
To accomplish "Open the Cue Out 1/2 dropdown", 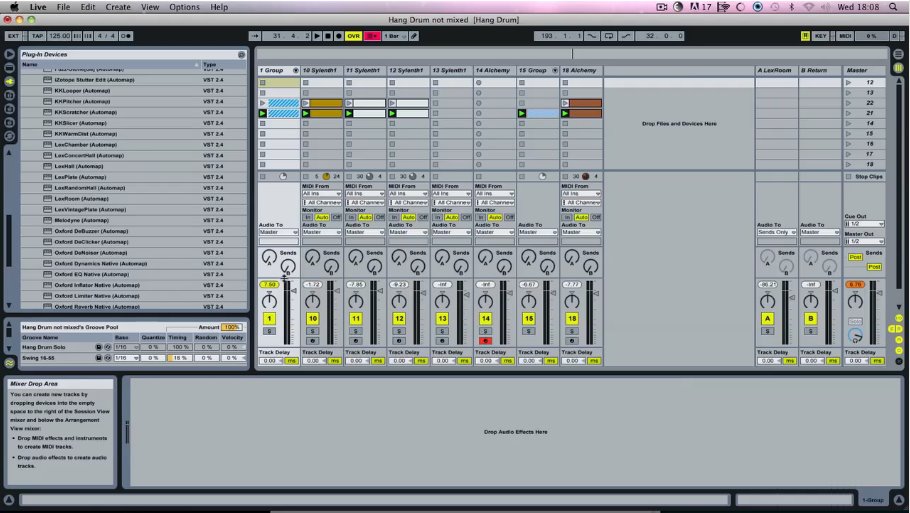I will click(864, 223).
